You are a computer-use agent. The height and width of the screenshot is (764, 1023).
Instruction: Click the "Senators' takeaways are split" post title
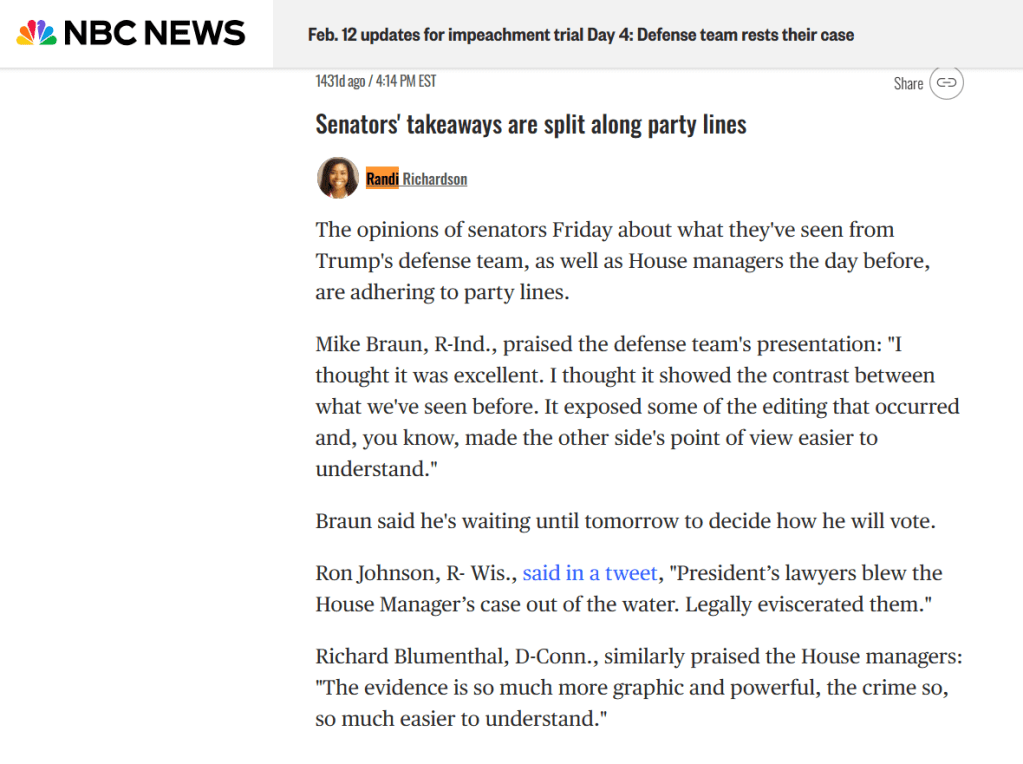tap(530, 124)
